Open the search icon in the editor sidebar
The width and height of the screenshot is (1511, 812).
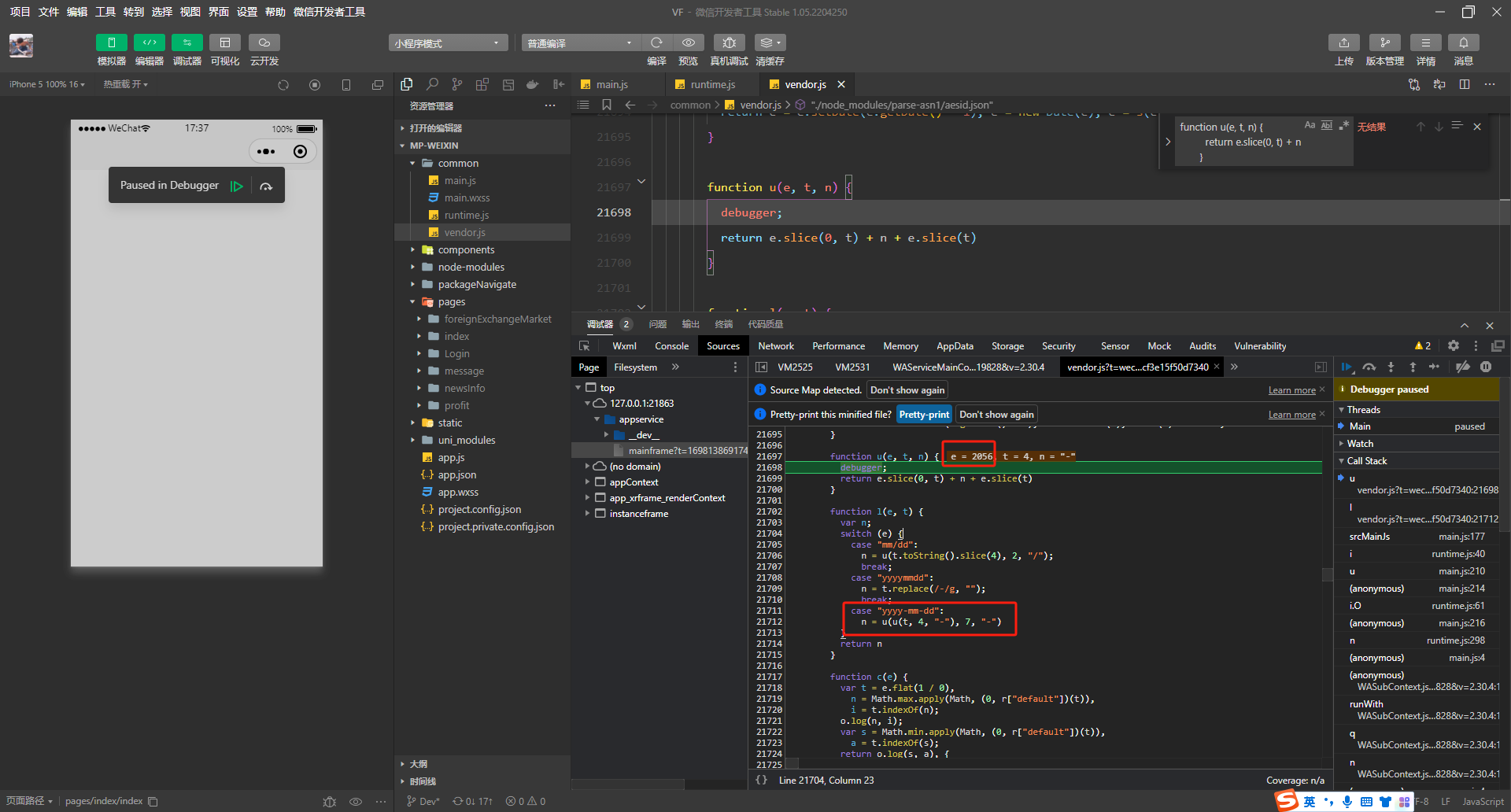tap(432, 84)
